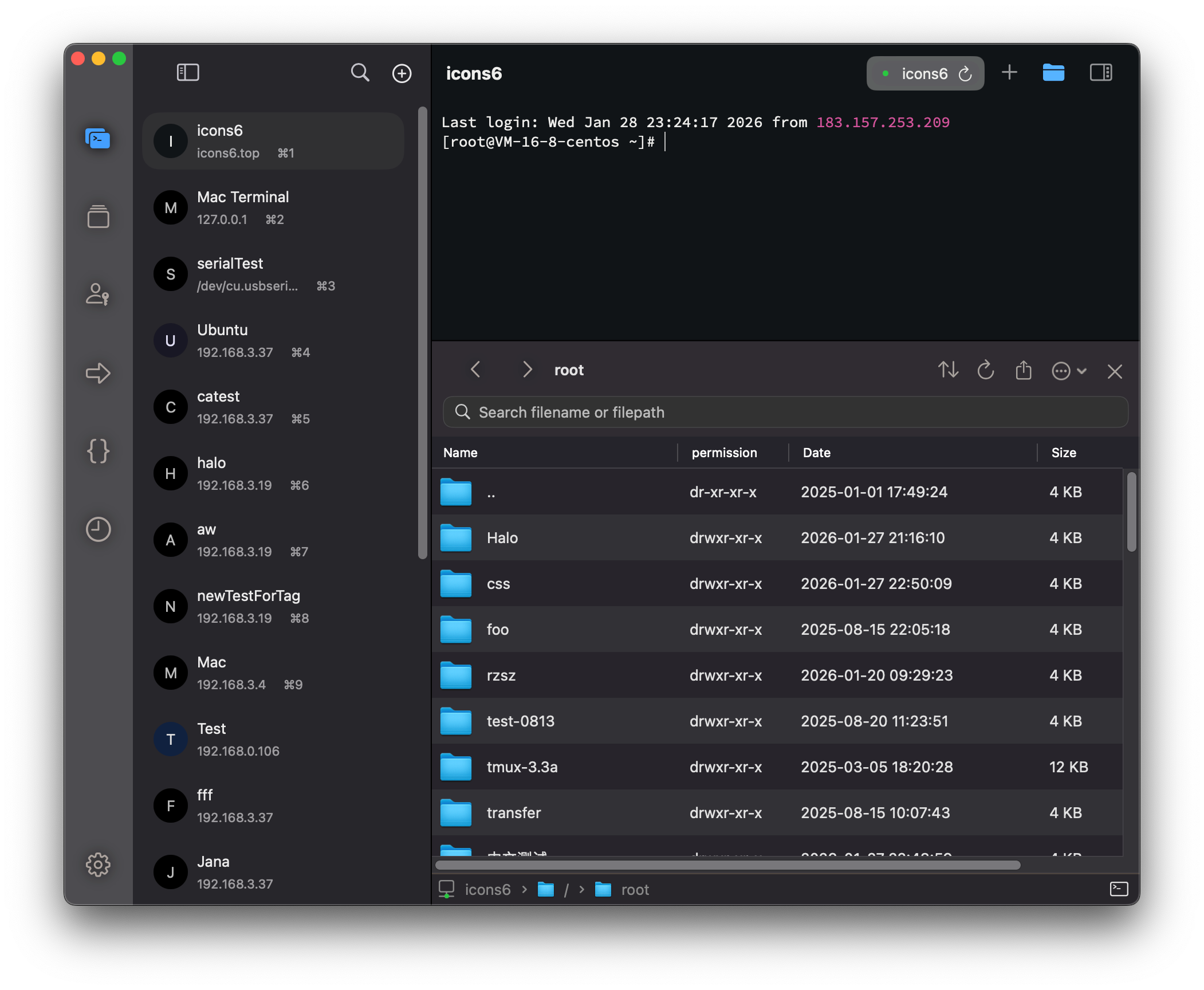
Task: Click the transfer up-down arrows icon
Action: pyautogui.click(x=948, y=370)
